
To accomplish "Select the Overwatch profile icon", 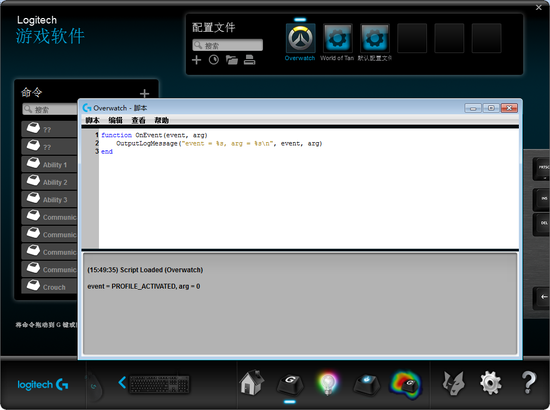I will click(x=300, y=38).
